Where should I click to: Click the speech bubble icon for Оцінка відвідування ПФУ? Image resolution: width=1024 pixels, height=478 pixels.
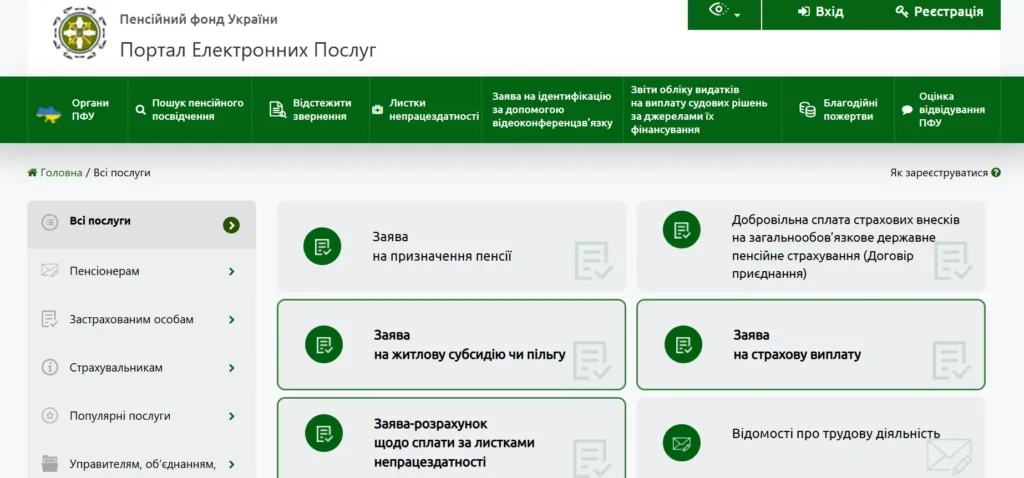(907, 110)
